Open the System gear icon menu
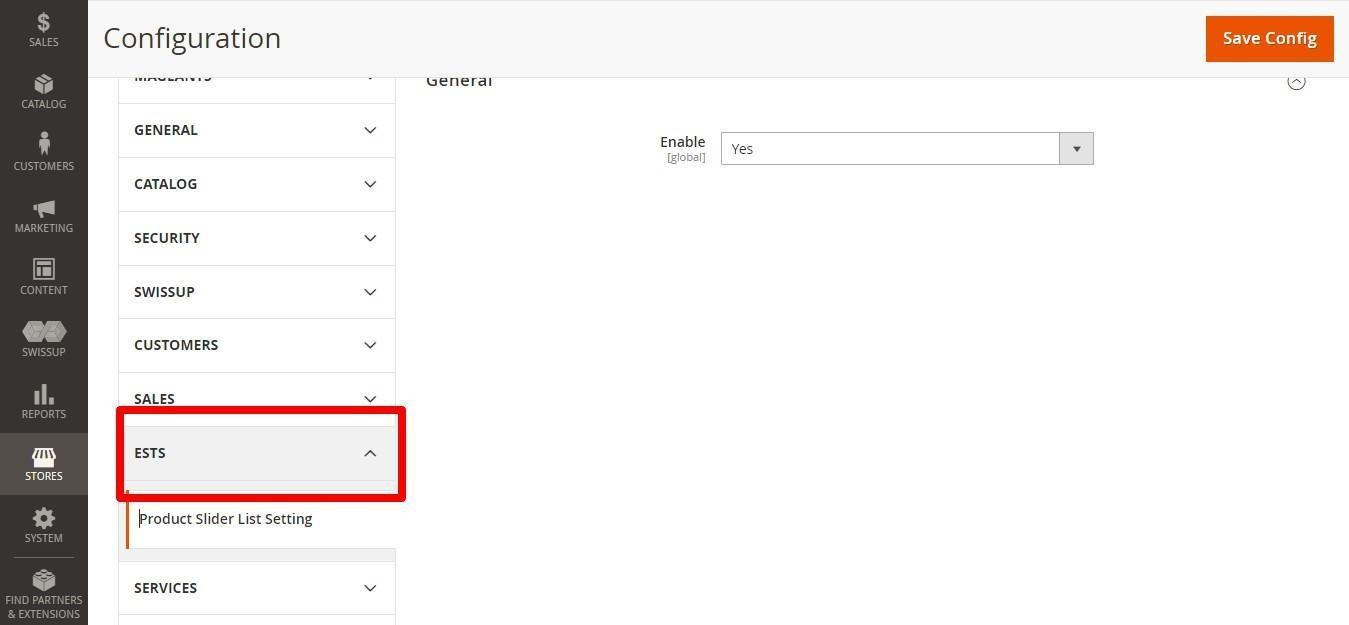The image size is (1349, 625). coord(43,525)
